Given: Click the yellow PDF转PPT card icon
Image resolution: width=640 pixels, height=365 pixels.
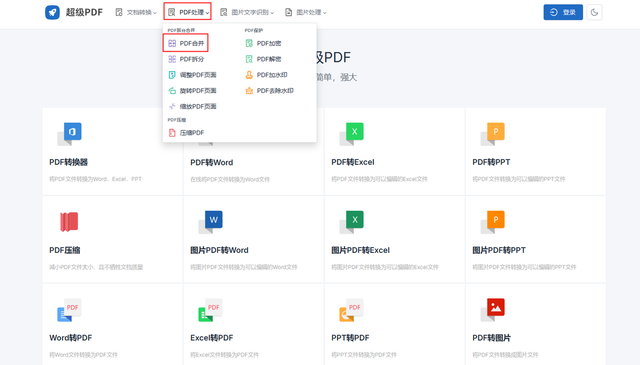Looking at the screenshot, I should [493, 134].
